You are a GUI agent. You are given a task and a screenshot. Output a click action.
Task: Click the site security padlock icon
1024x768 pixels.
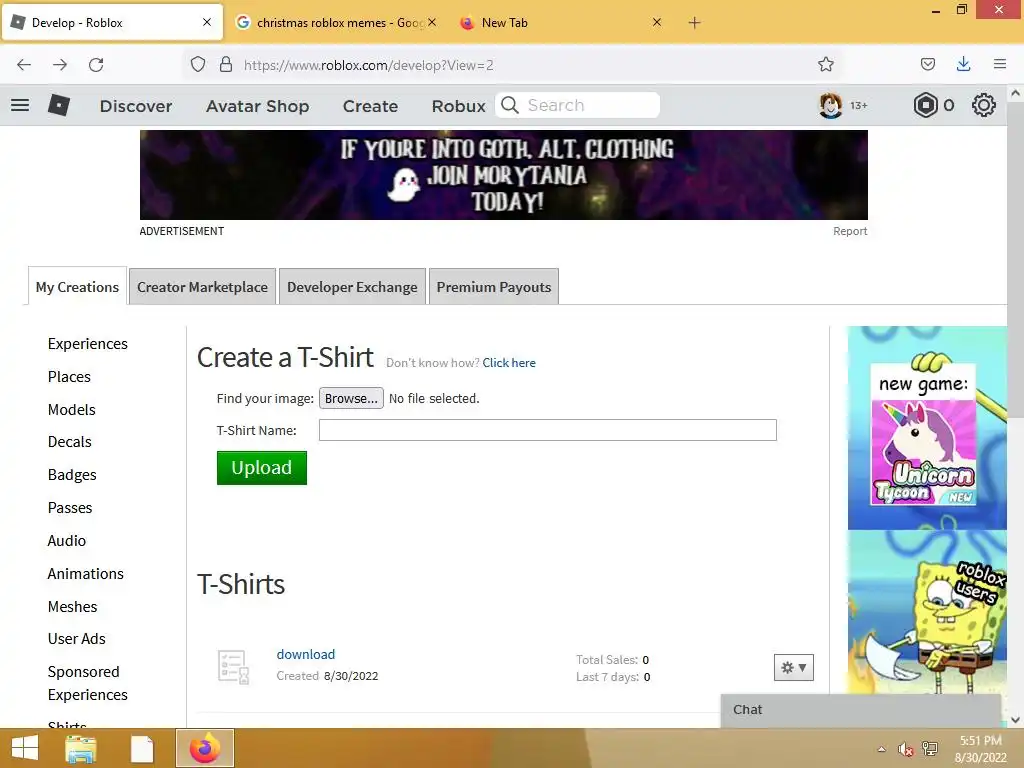pyautogui.click(x=226, y=65)
